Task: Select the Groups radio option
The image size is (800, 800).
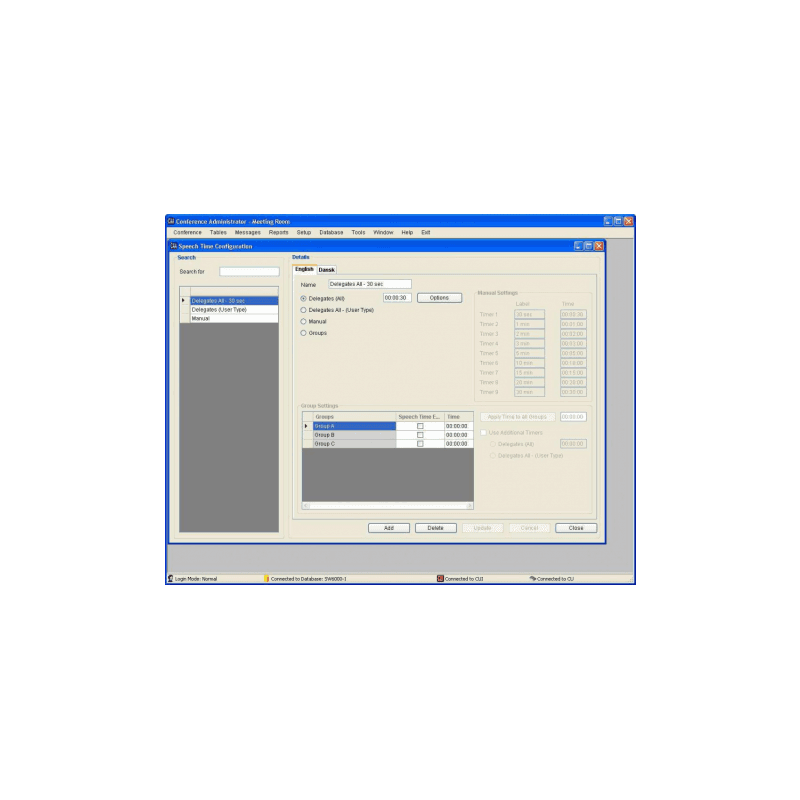Action: [x=302, y=333]
